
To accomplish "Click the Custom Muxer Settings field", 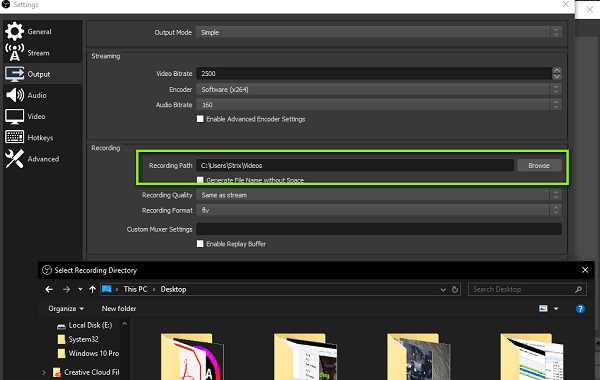I will tap(379, 229).
